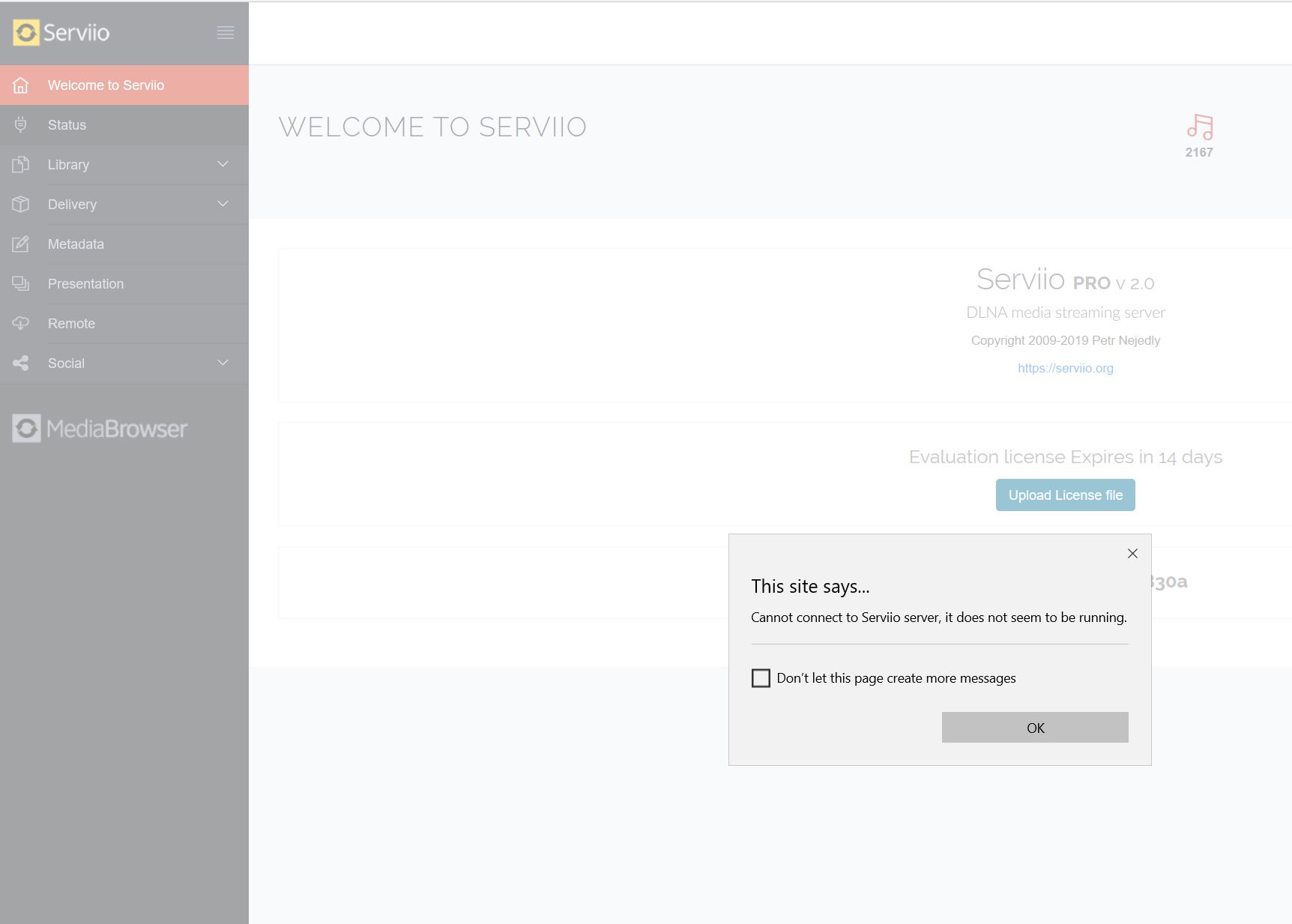Open the Presentation menu item

point(124,284)
